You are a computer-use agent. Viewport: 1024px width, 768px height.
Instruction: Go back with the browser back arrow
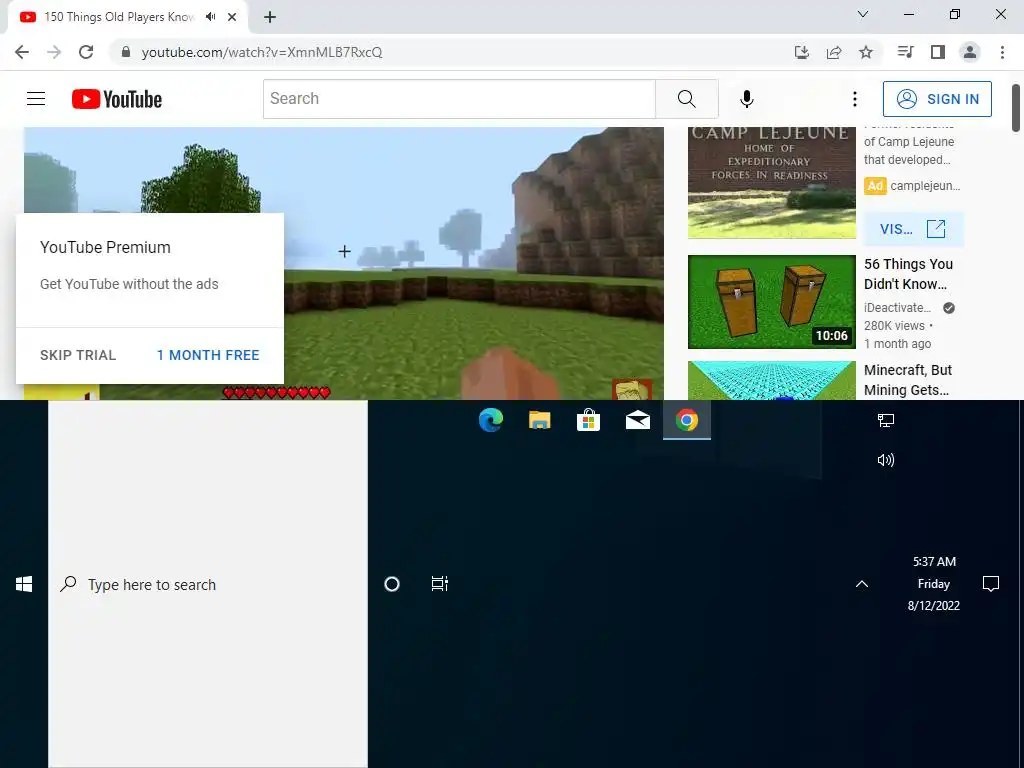point(22,52)
